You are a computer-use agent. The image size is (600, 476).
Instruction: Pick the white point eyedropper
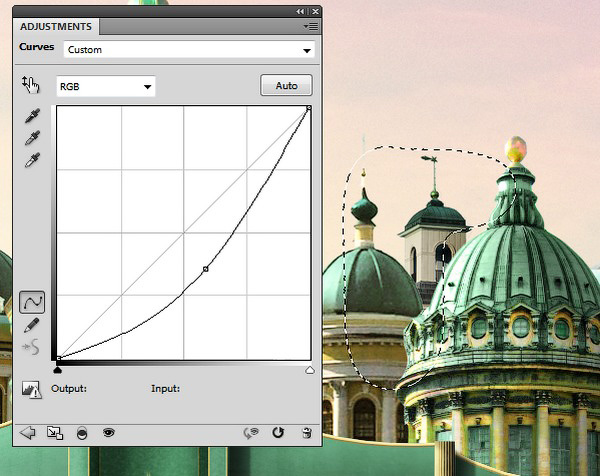(32, 159)
